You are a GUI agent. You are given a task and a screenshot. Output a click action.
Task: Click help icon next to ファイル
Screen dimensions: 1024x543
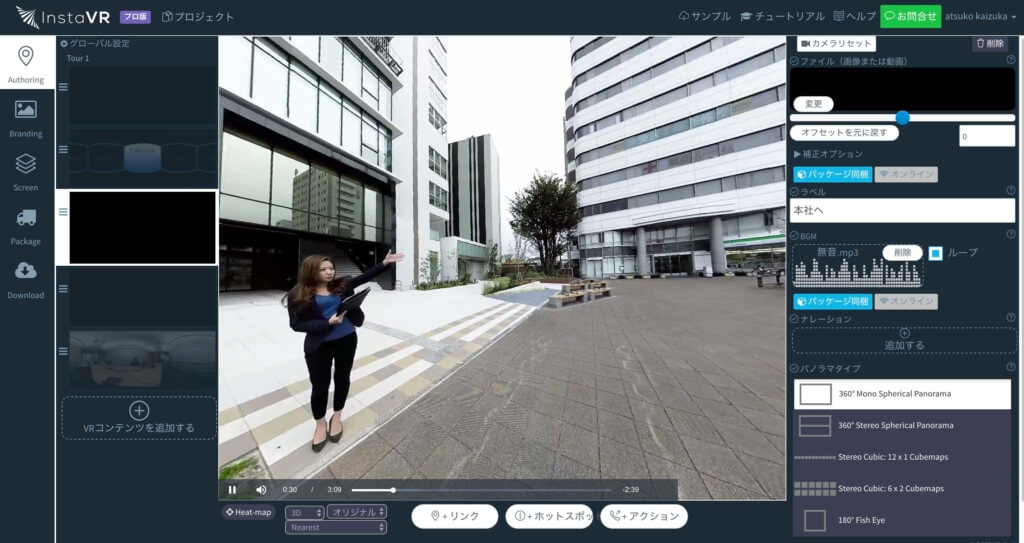click(x=1011, y=59)
